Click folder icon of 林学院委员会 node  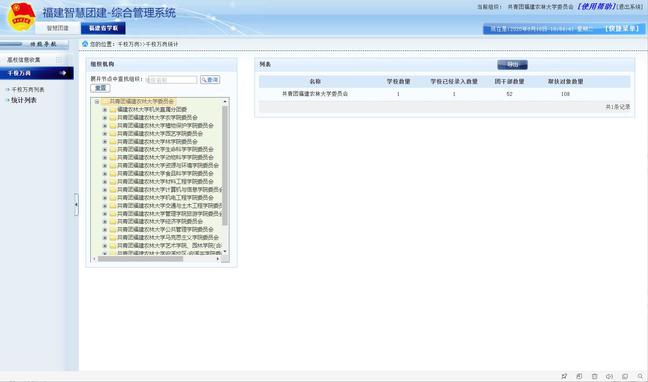113,141
